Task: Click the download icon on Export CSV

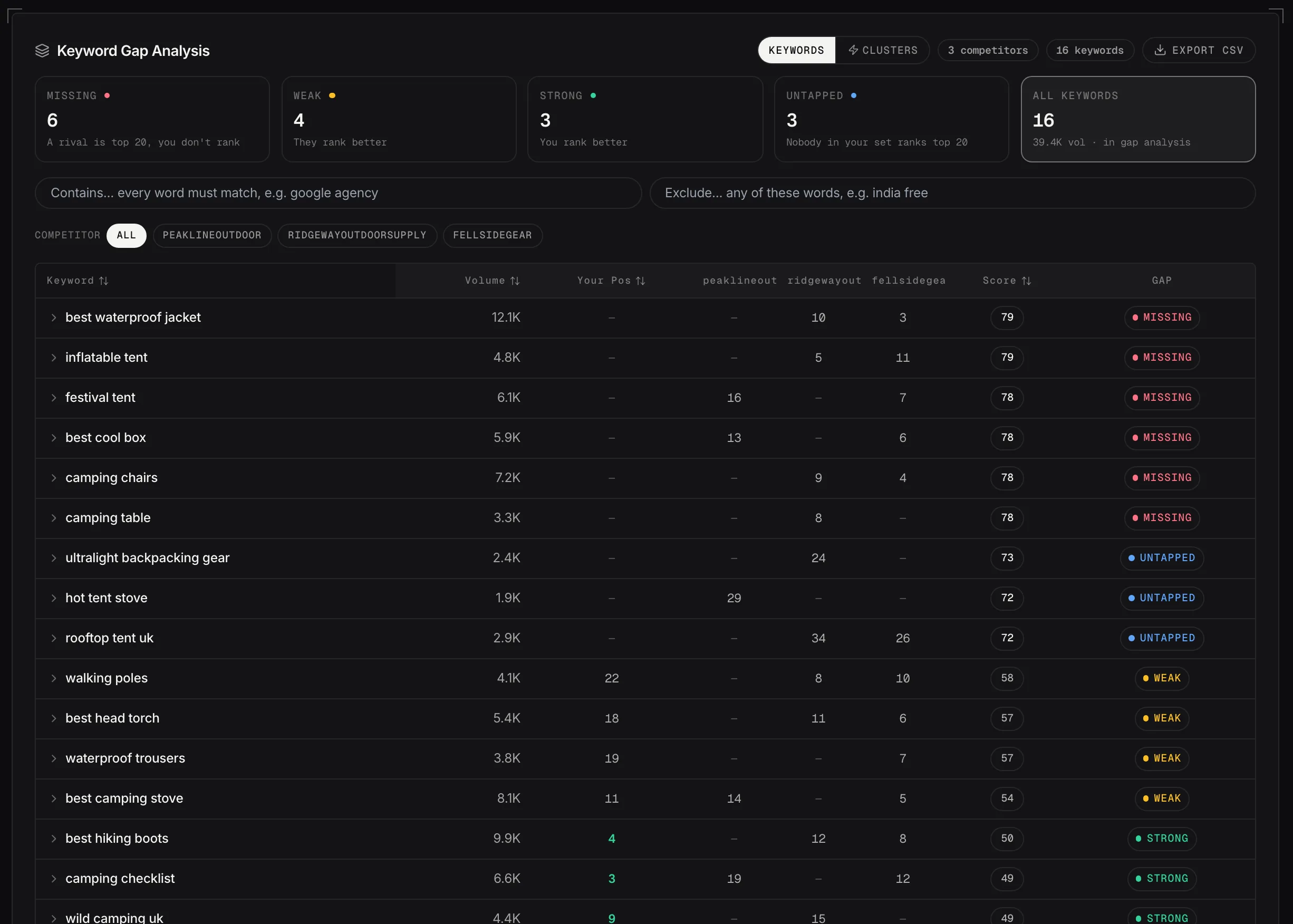Action: (1160, 50)
